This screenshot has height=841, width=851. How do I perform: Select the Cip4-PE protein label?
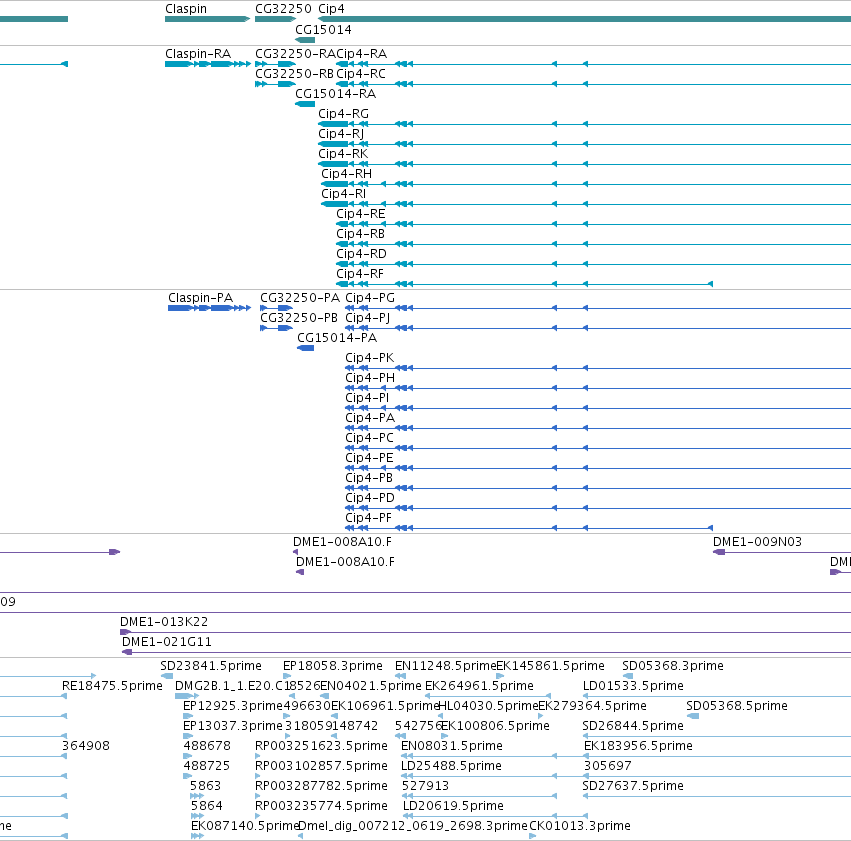369,458
